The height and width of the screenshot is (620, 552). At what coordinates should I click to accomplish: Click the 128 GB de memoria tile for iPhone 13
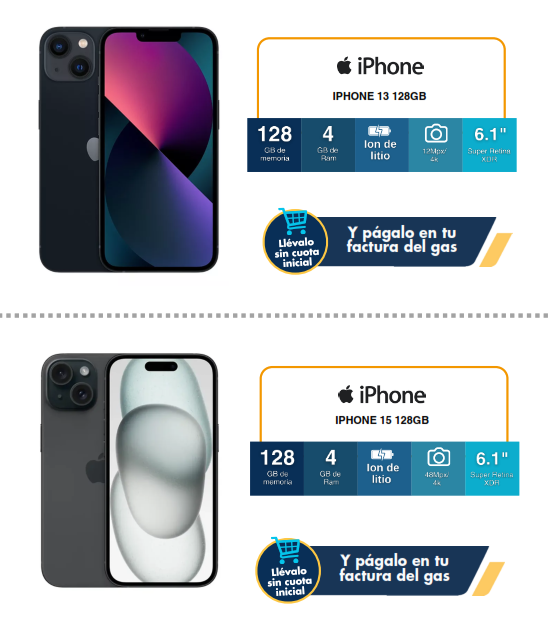pyautogui.click(x=274, y=145)
